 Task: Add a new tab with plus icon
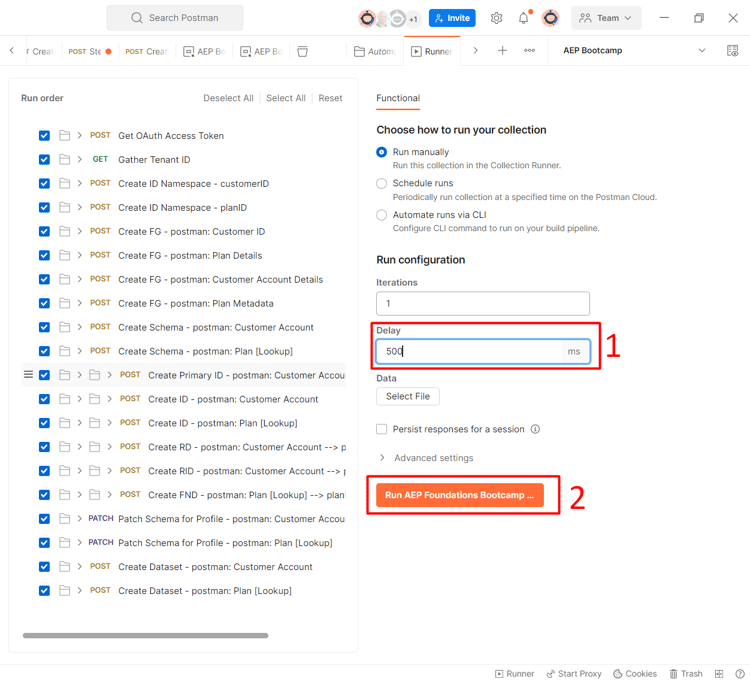pyautogui.click(x=502, y=50)
